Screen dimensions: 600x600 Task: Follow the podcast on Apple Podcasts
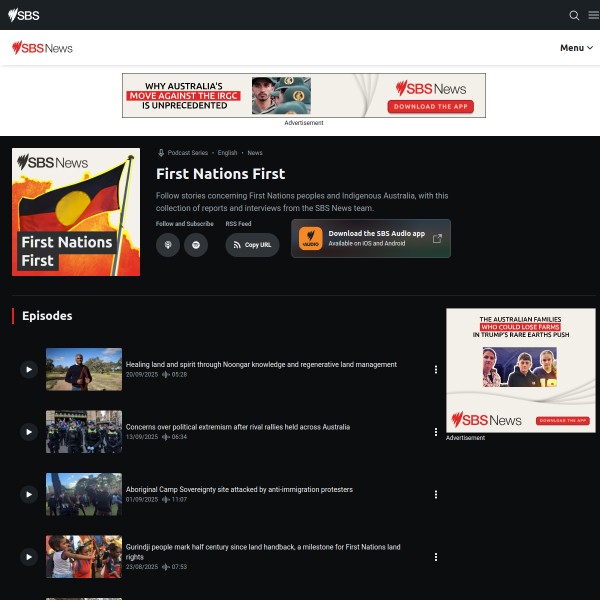point(168,245)
